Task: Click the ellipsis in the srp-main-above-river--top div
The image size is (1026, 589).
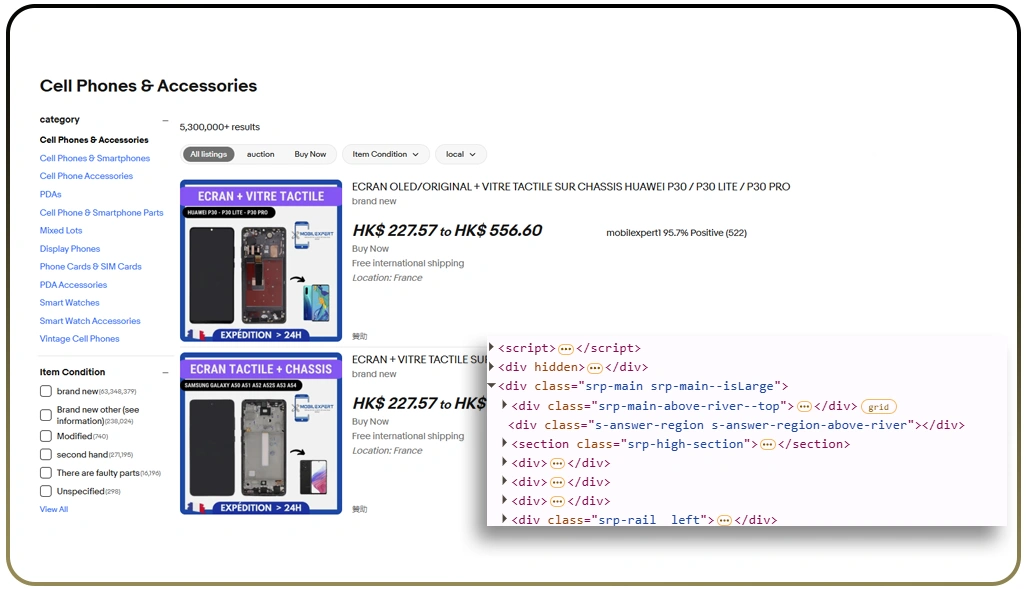Action: pos(804,407)
